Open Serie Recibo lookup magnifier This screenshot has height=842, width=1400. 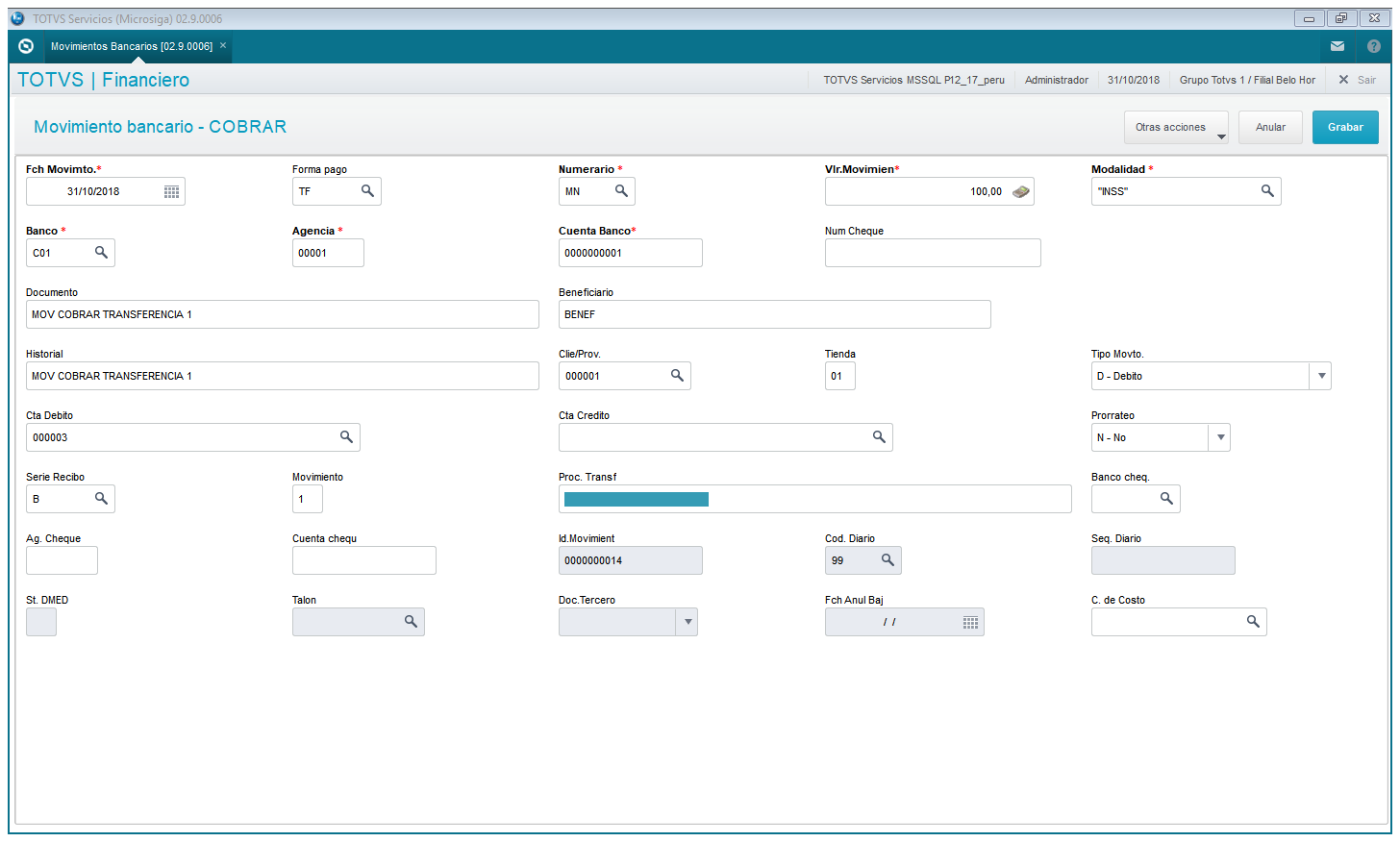pyautogui.click(x=101, y=499)
